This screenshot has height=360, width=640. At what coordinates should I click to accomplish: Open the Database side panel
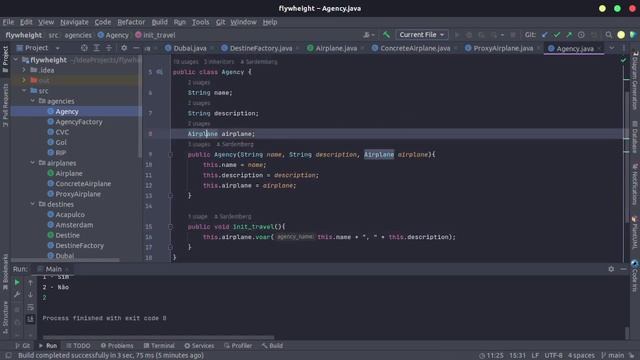click(635, 136)
